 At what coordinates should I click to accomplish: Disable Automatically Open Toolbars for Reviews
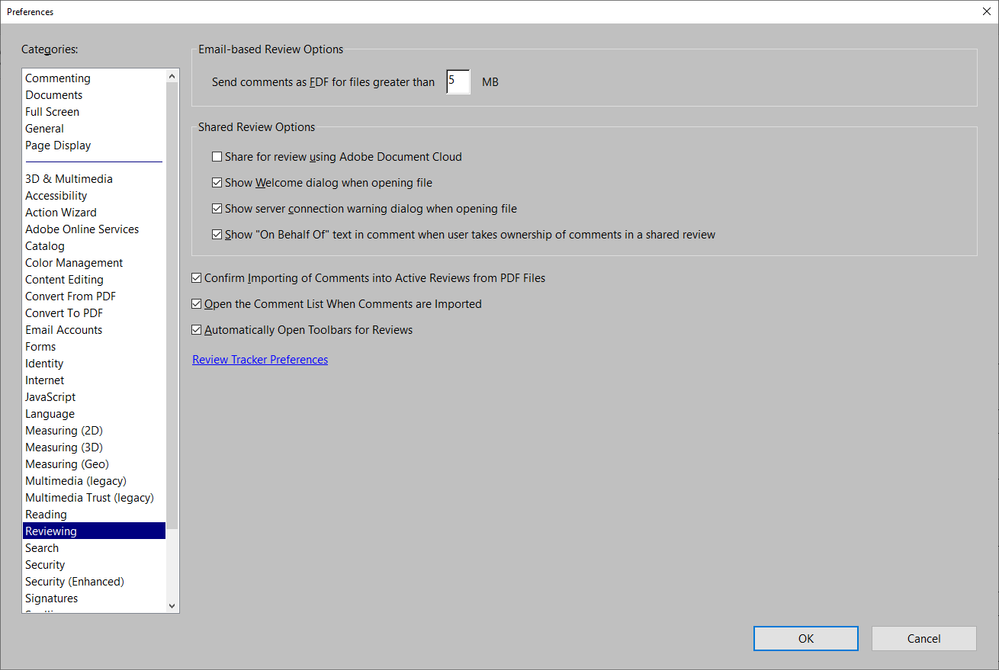click(x=196, y=329)
